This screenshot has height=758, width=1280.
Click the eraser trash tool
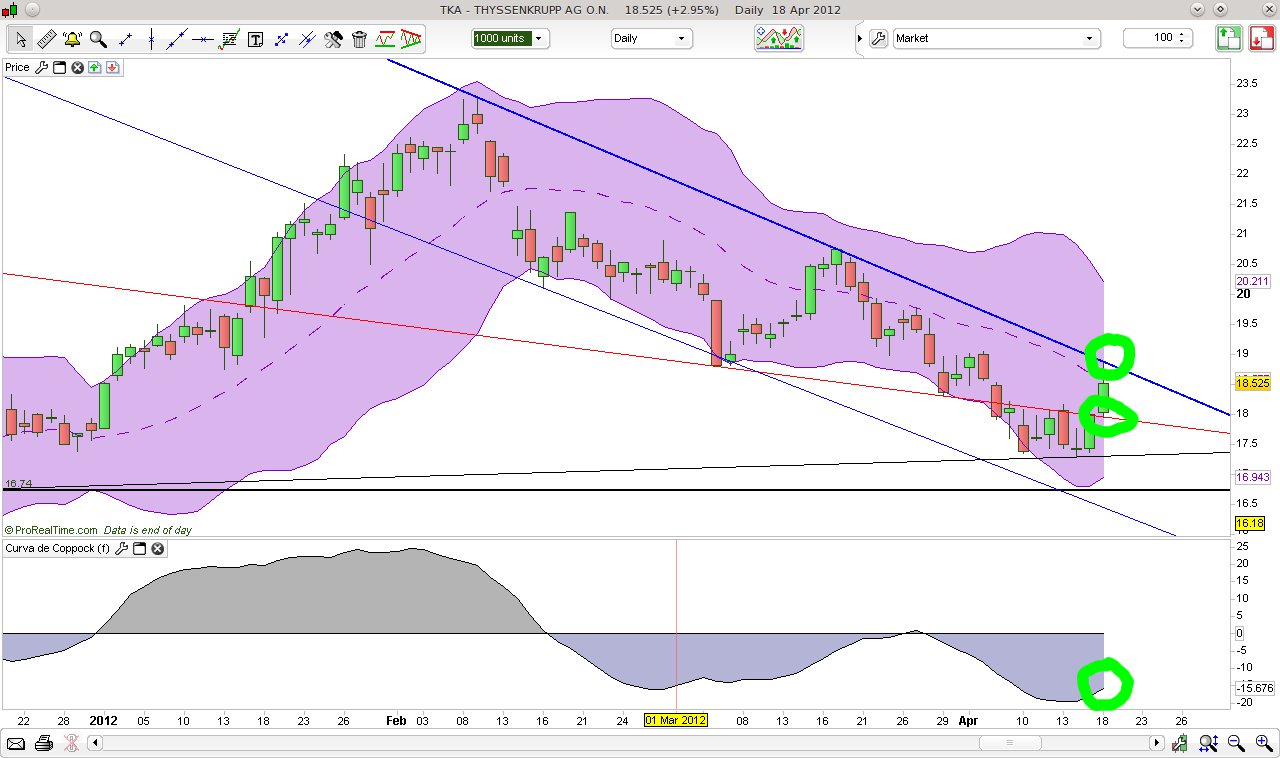(x=359, y=39)
